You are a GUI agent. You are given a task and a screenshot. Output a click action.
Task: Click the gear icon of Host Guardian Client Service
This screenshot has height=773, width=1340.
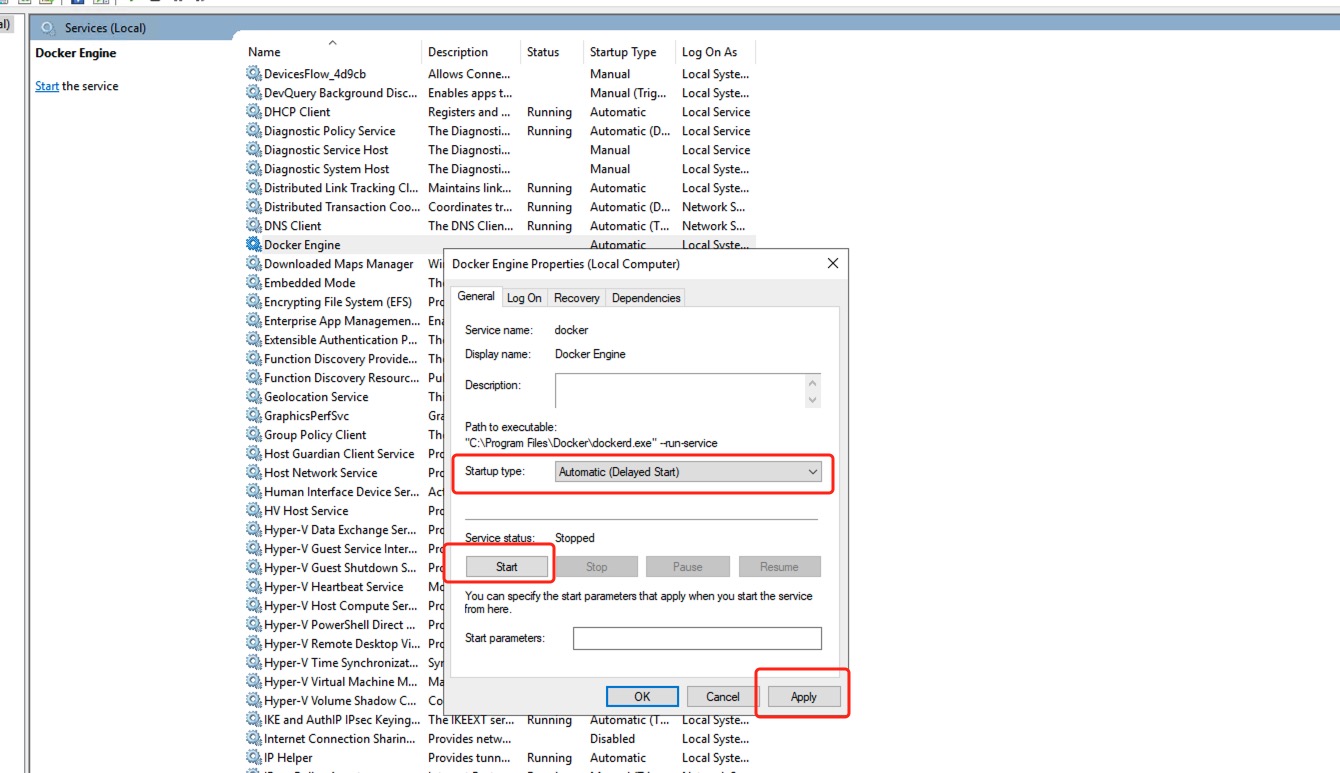tap(254, 454)
